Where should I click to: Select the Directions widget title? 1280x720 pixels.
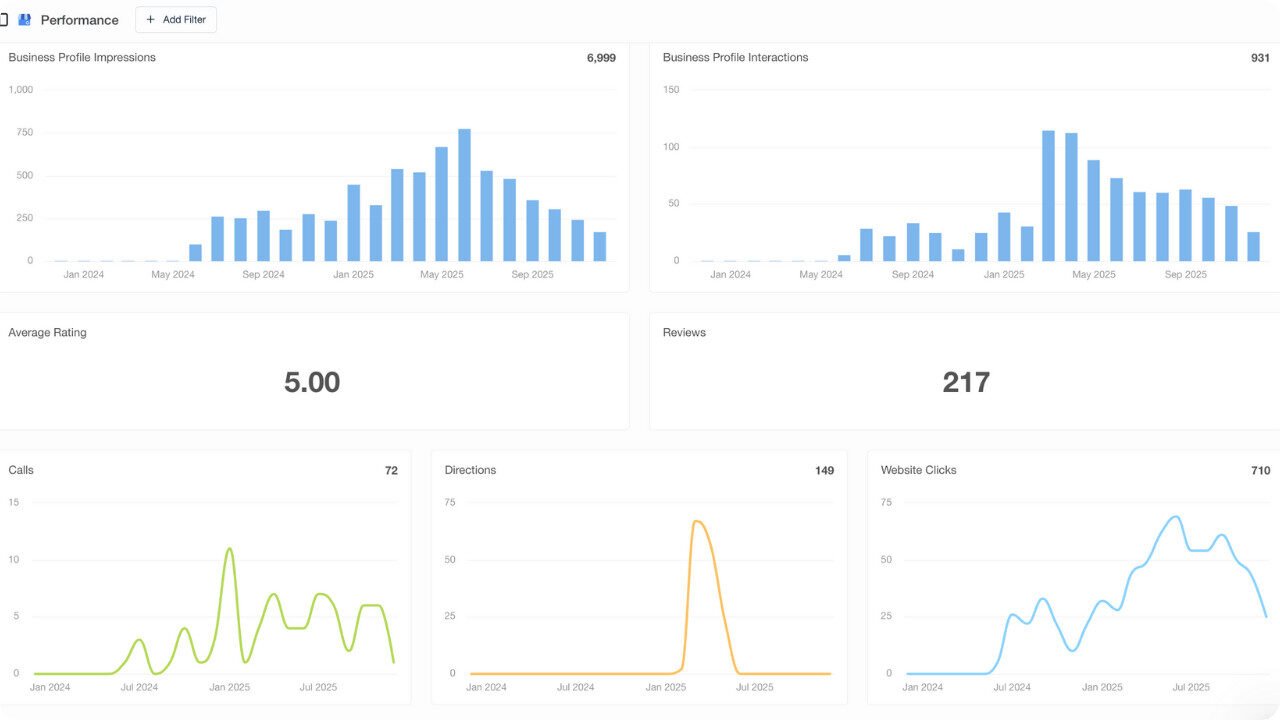[470, 470]
